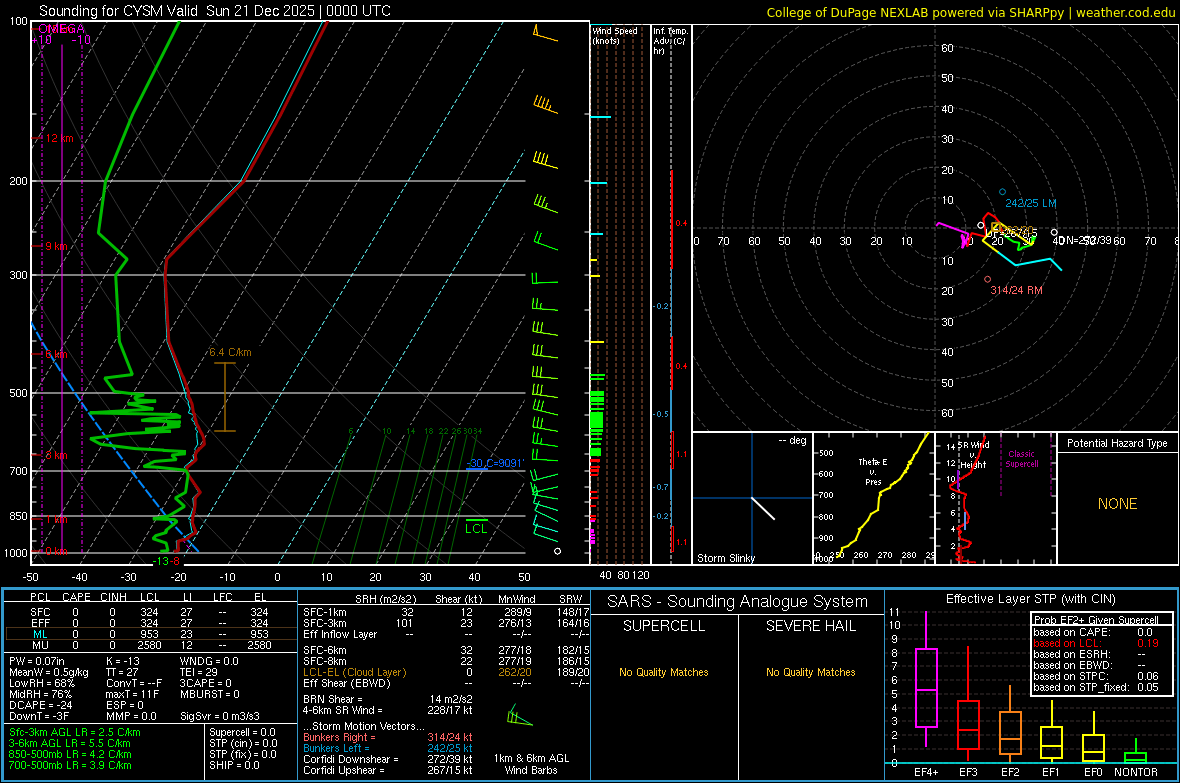The image size is (1180, 783).
Task: Select the highlighted ML parcel row
Action: click(x=150, y=634)
